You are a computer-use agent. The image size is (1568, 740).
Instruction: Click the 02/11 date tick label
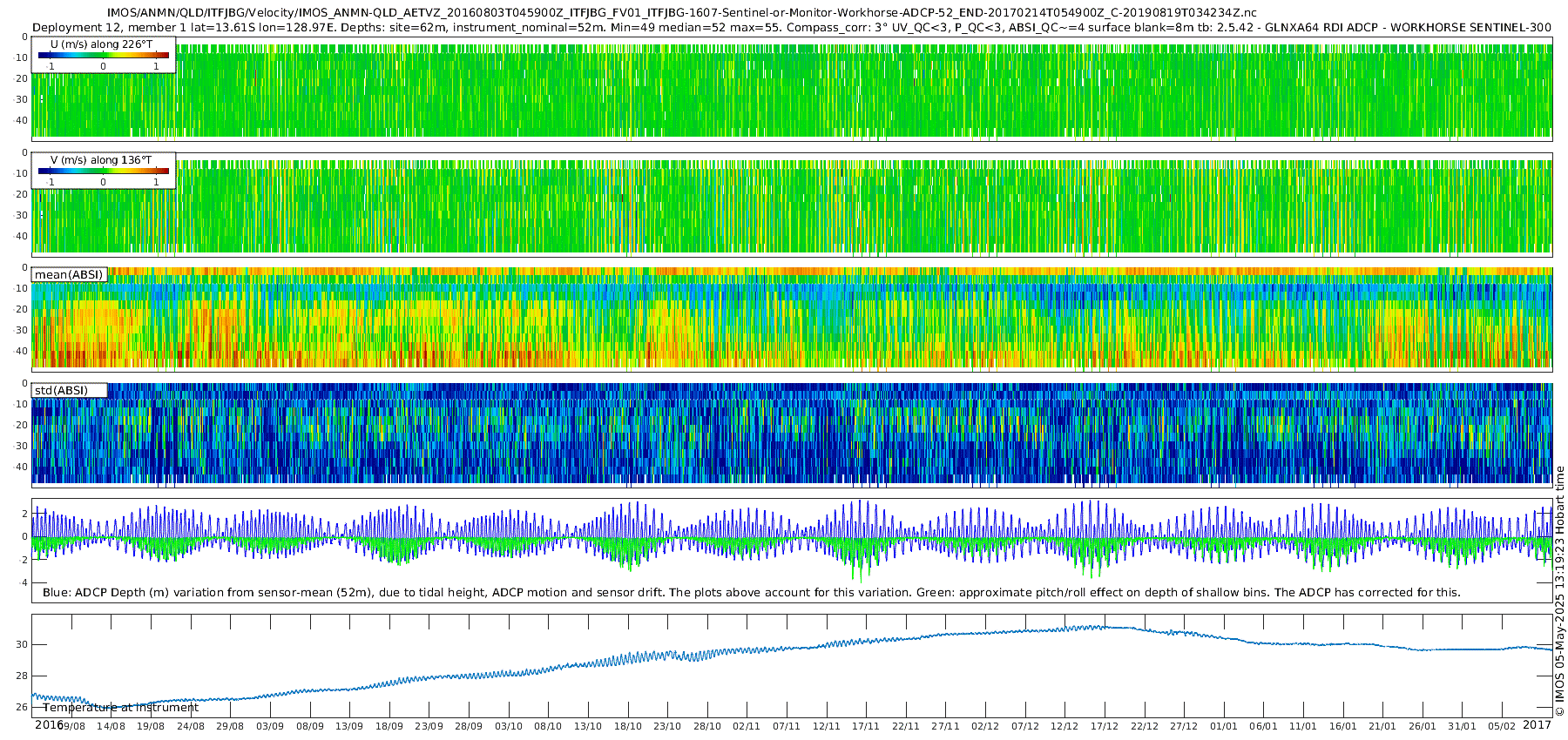coord(747,727)
